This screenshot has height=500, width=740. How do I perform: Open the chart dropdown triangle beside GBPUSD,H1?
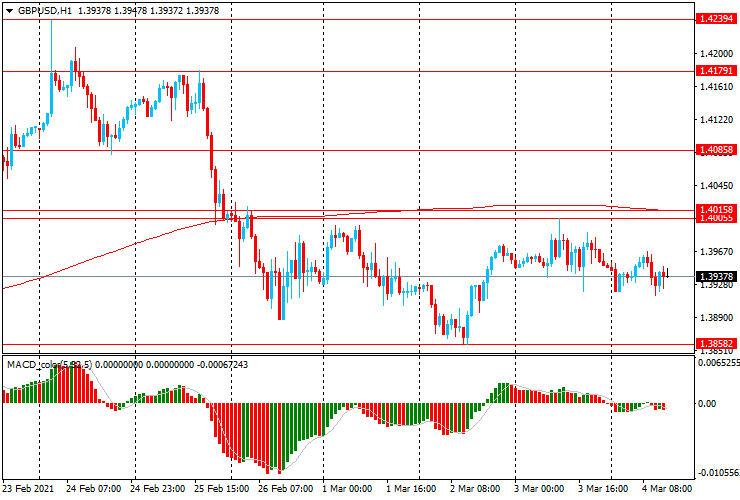[x=9, y=11]
